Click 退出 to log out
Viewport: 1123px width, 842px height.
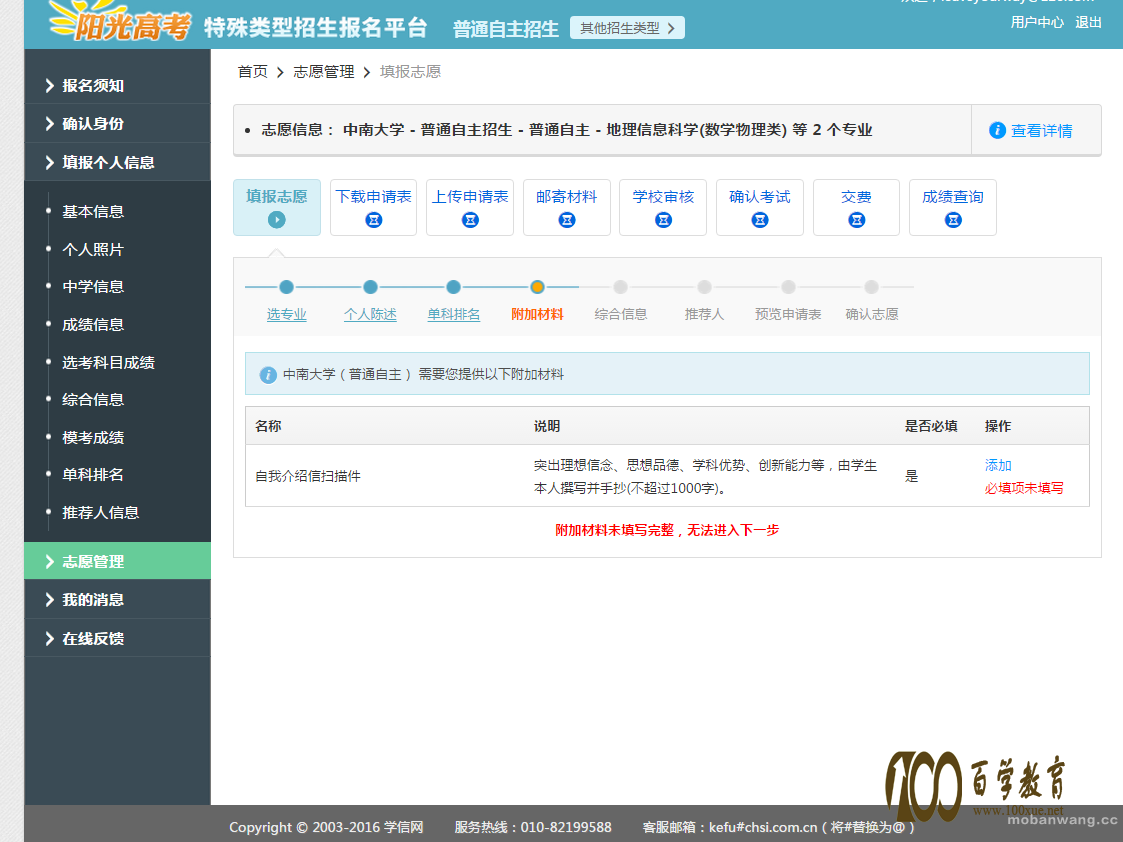1088,22
